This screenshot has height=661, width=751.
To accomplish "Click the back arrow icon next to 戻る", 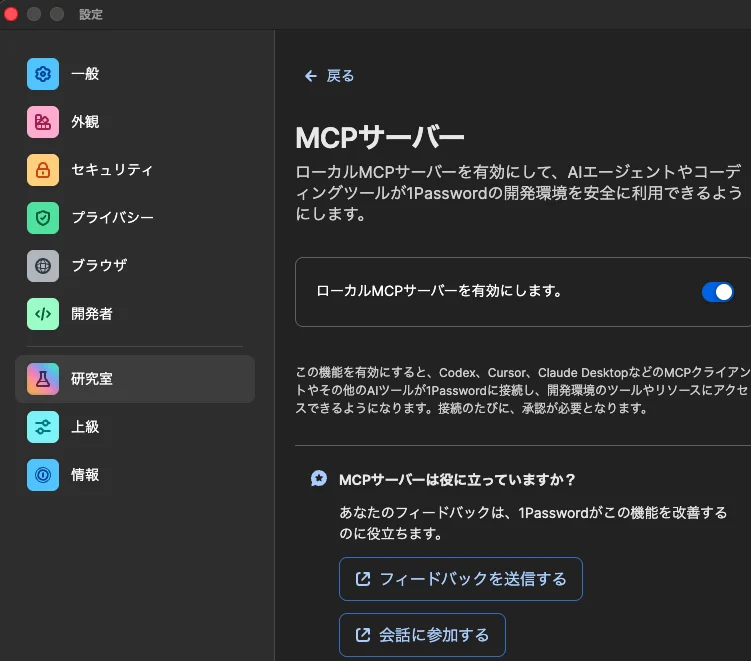I will [311, 76].
